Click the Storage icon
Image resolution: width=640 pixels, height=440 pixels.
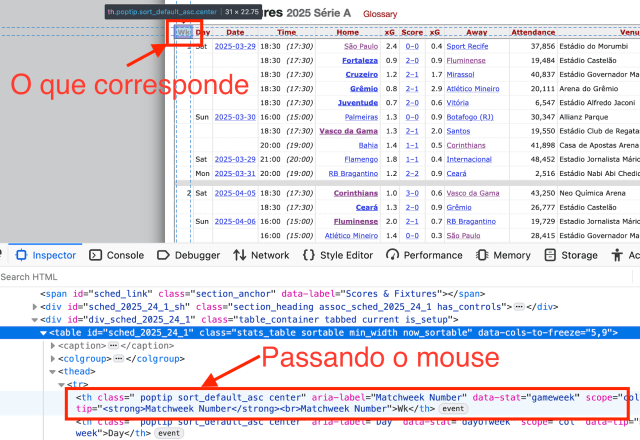550,255
